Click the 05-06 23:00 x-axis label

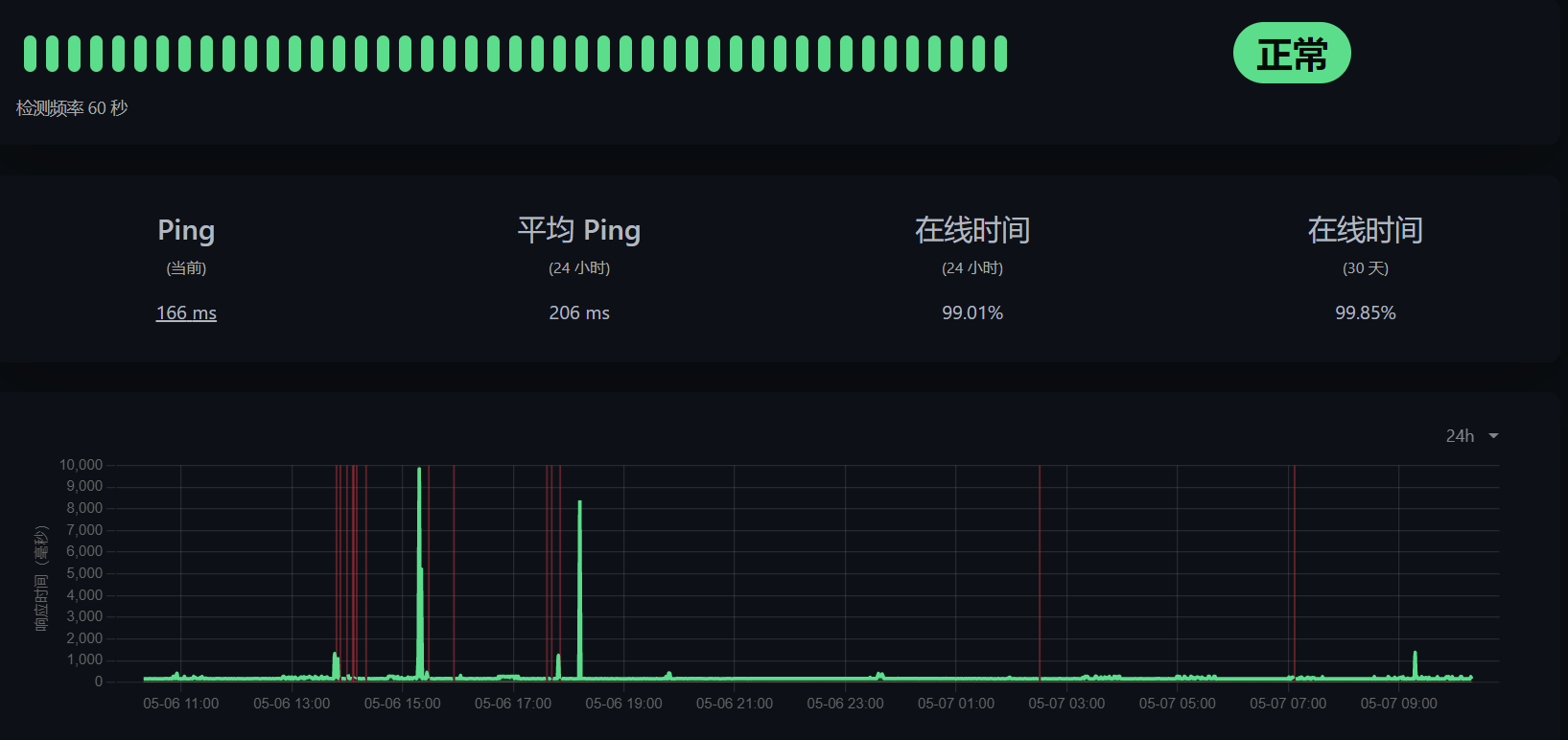846,704
